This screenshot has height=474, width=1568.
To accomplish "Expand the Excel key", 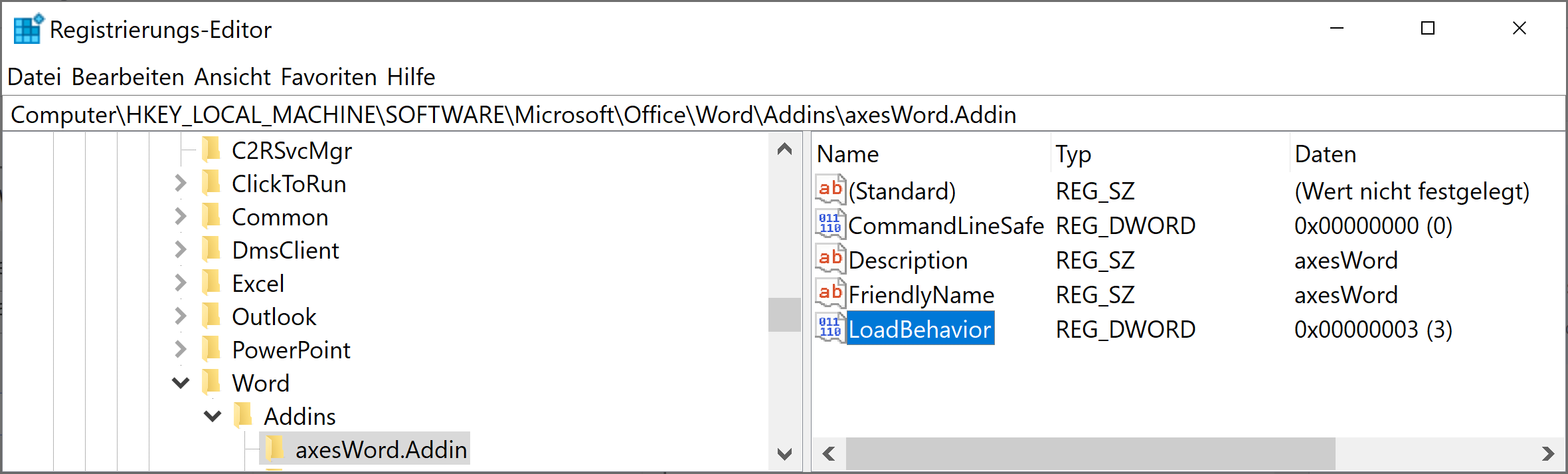I will point(180,283).
